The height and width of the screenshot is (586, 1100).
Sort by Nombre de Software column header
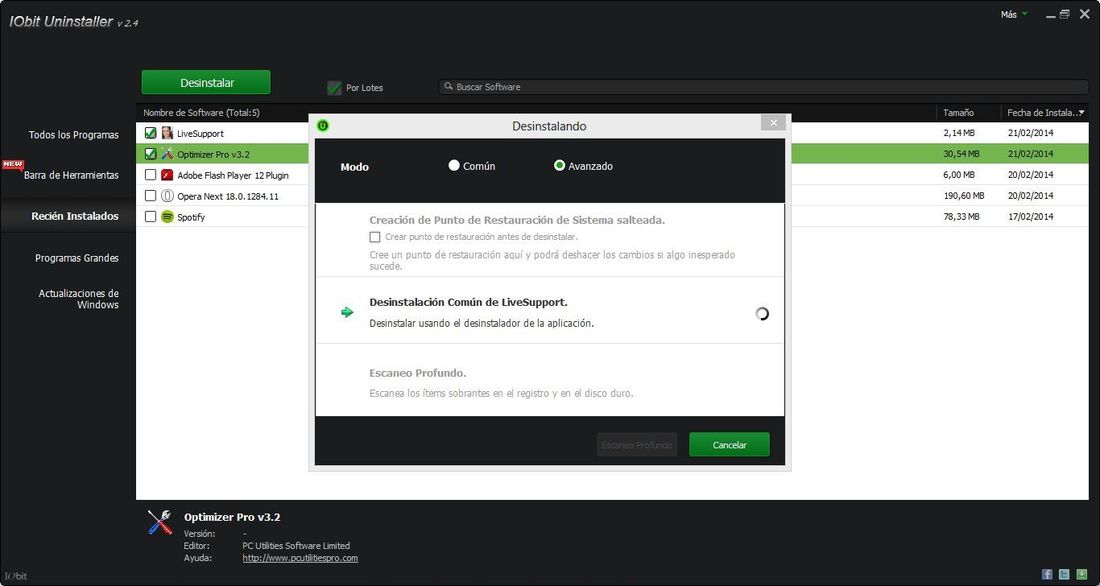pos(201,112)
